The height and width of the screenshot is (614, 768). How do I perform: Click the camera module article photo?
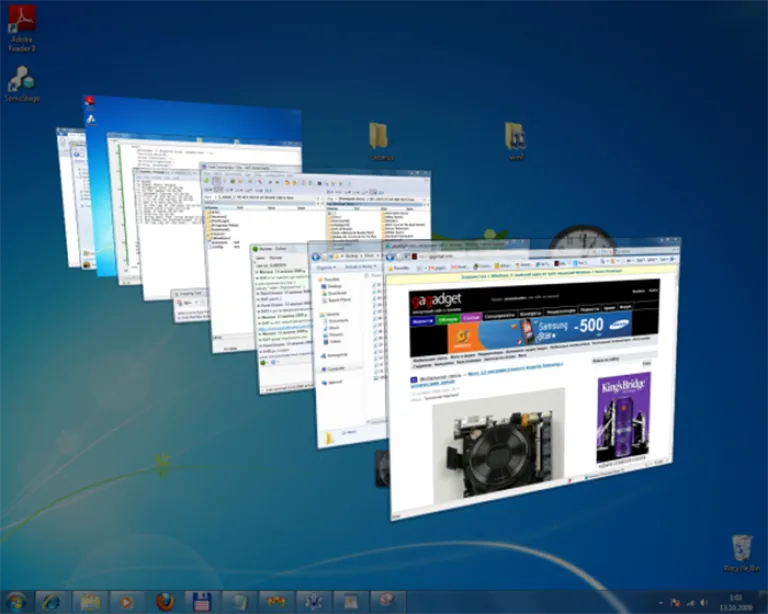click(498, 446)
